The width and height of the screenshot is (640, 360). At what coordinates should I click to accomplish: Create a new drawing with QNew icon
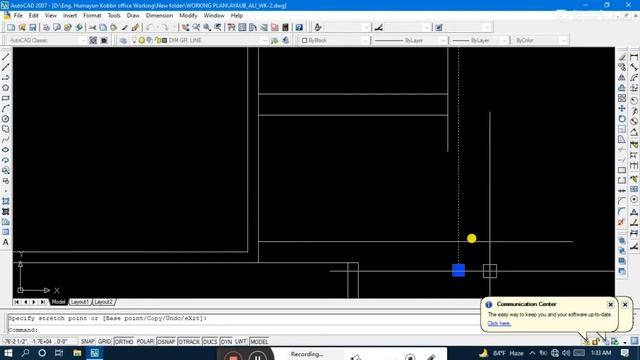pos(11,27)
